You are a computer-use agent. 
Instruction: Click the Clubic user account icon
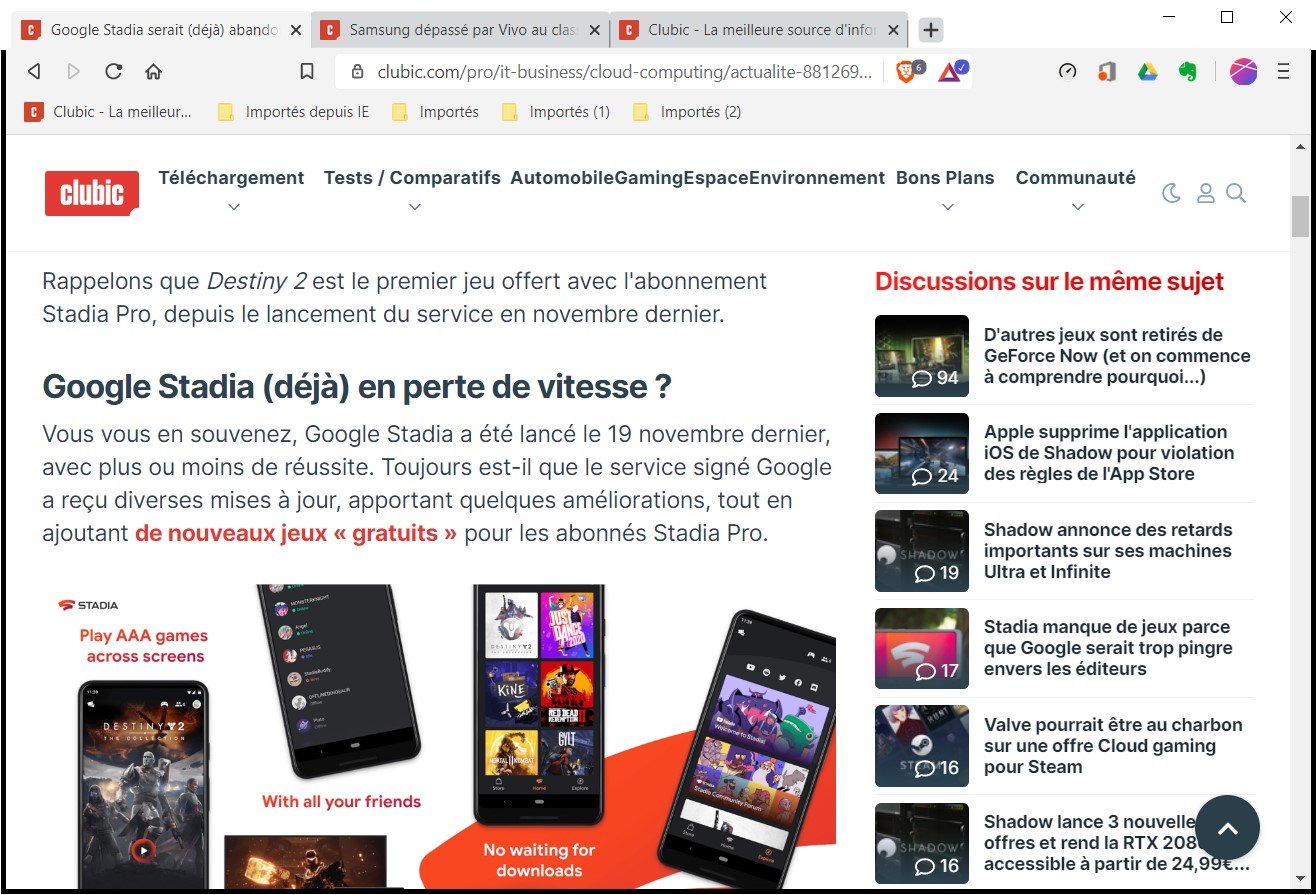coord(1204,193)
